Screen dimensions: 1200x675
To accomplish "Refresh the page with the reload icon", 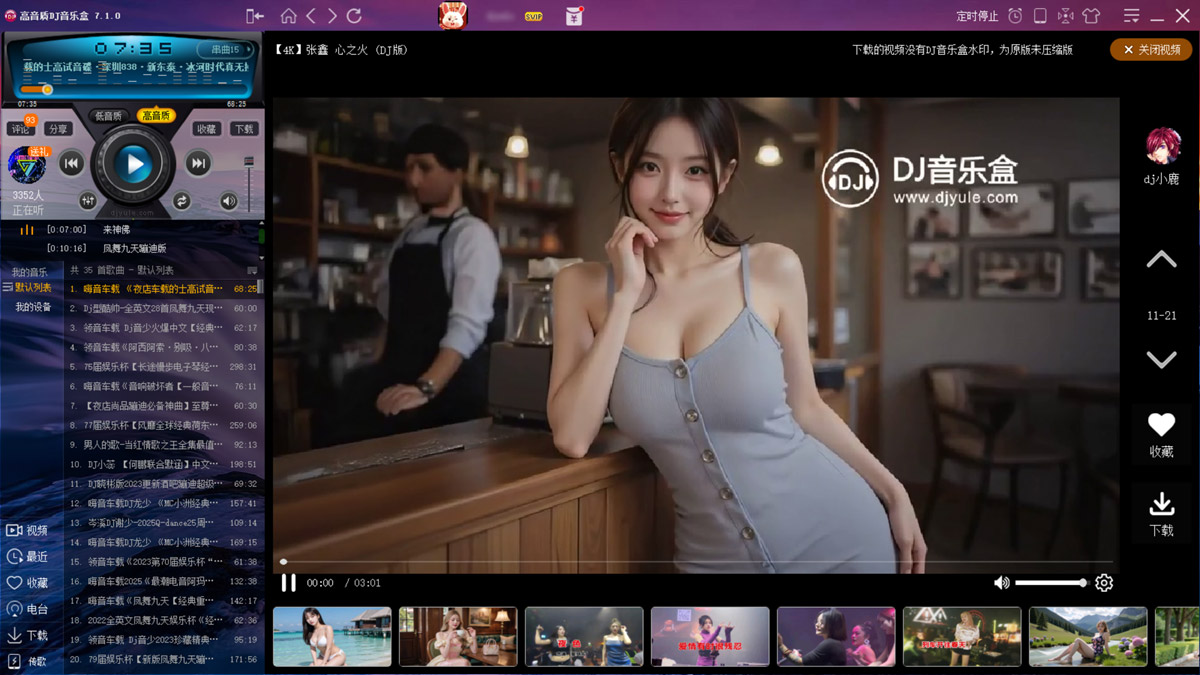I will pyautogui.click(x=354, y=16).
